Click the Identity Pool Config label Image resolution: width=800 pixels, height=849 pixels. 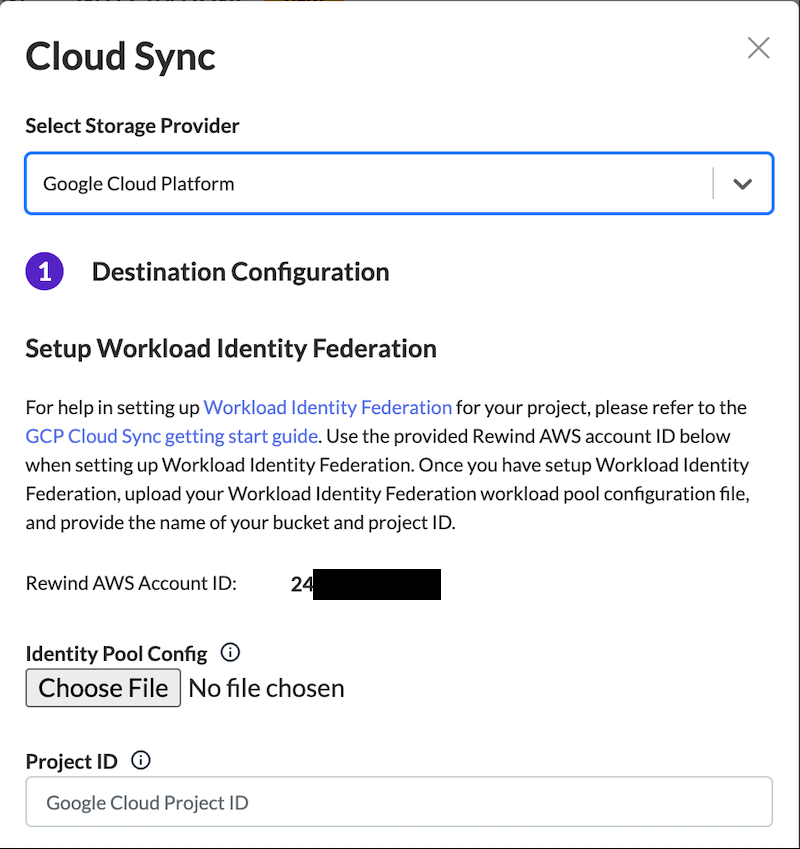pyautogui.click(x=116, y=654)
